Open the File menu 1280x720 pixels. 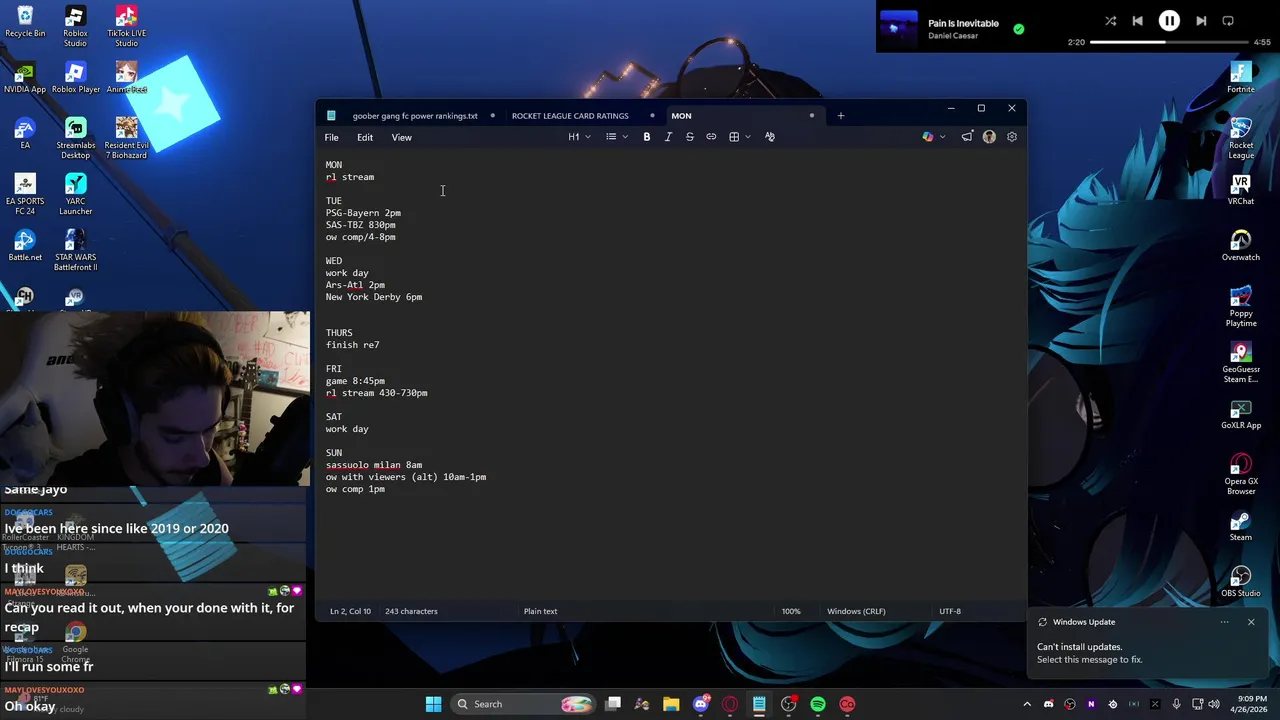click(331, 137)
